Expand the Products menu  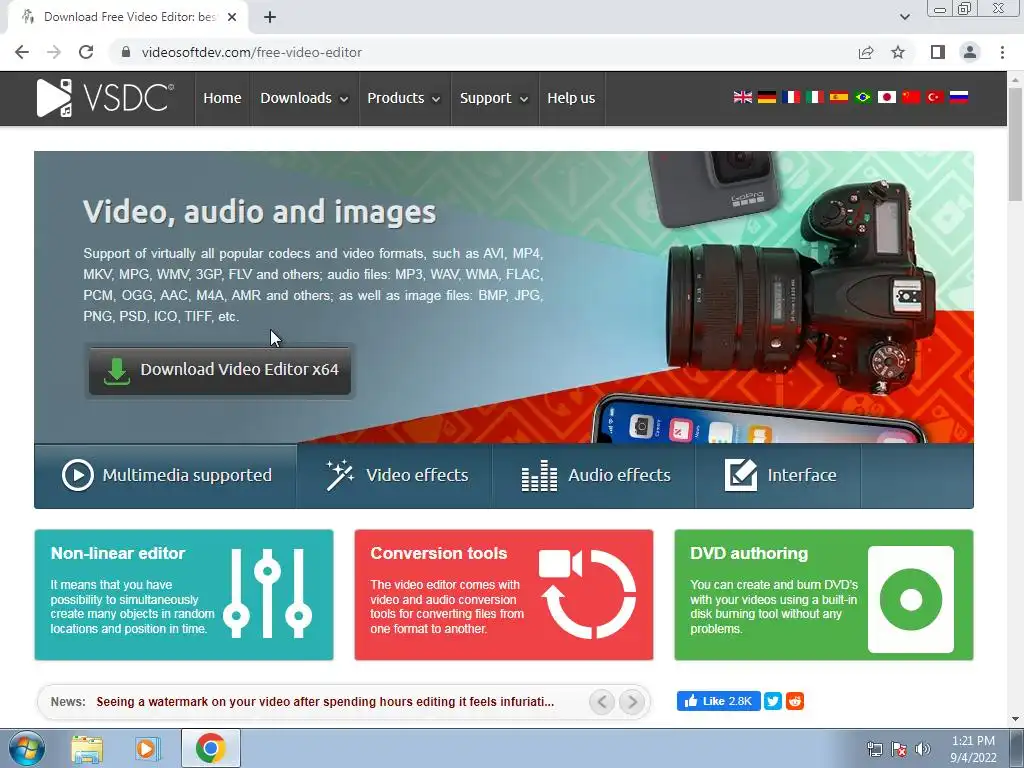click(x=404, y=98)
